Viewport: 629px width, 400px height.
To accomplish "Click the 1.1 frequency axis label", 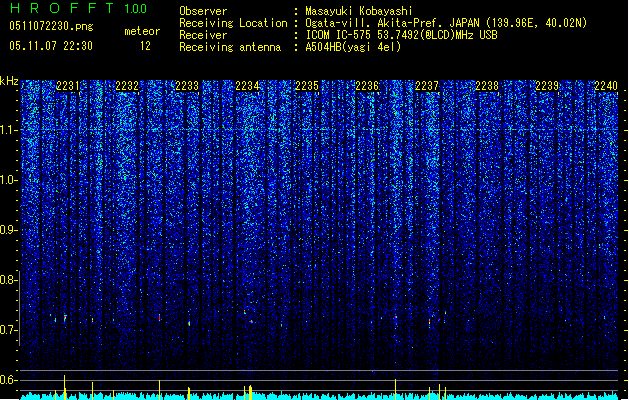I will [9, 130].
